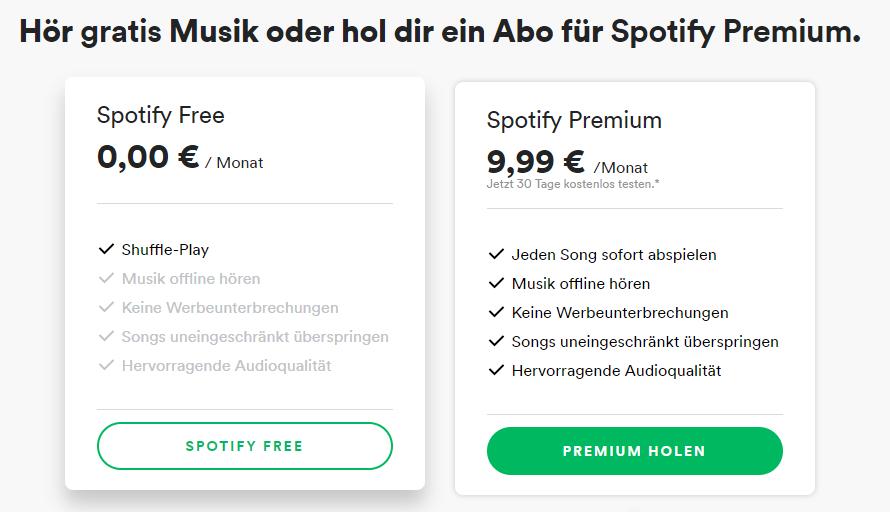Viewport: 890px width, 512px height.
Task: Click the black Keine Werbeunterbrechungen text in Premium card
Action: 620,313
